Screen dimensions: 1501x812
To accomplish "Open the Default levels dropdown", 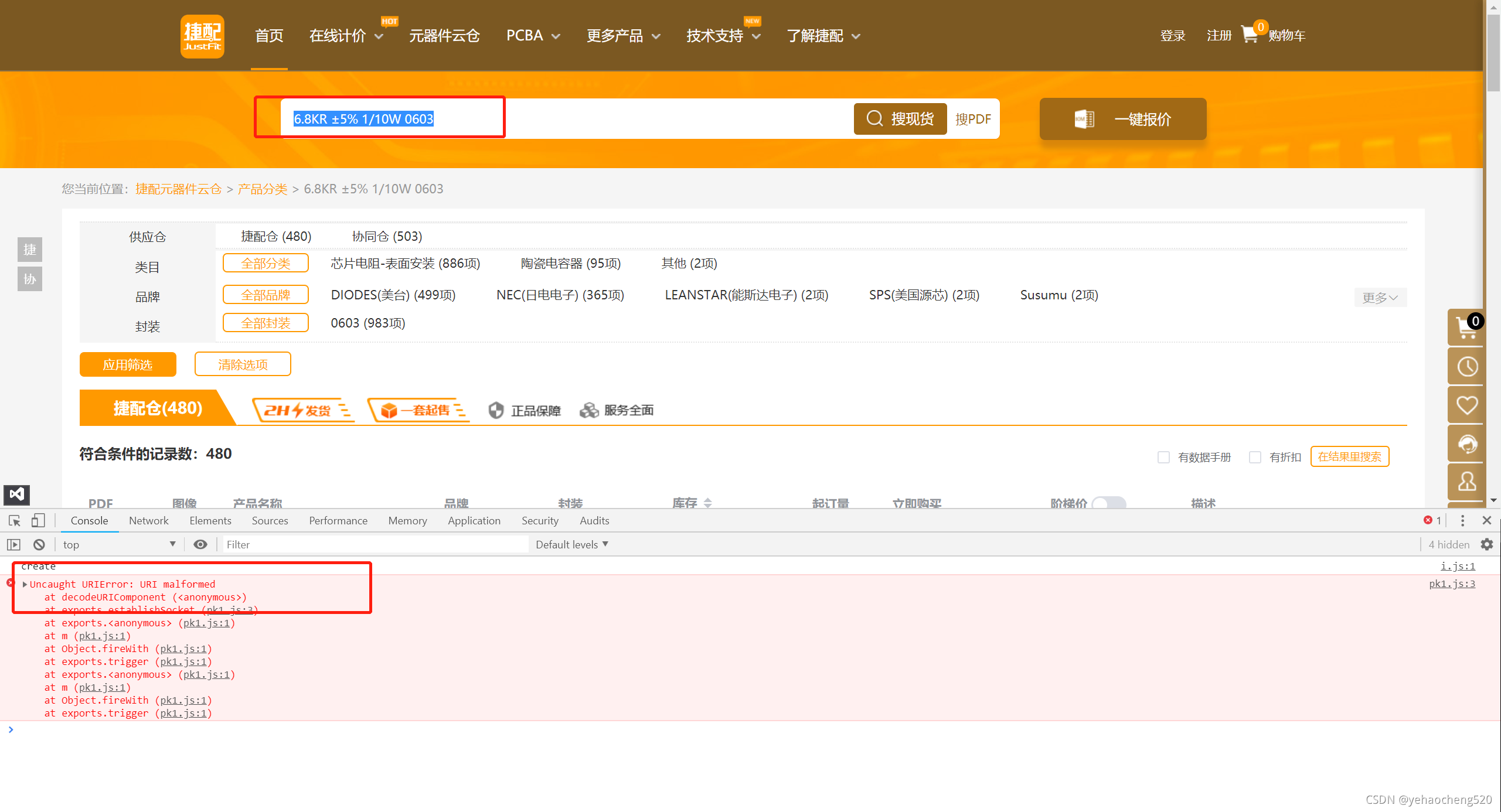I will pyautogui.click(x=571, y=544).
